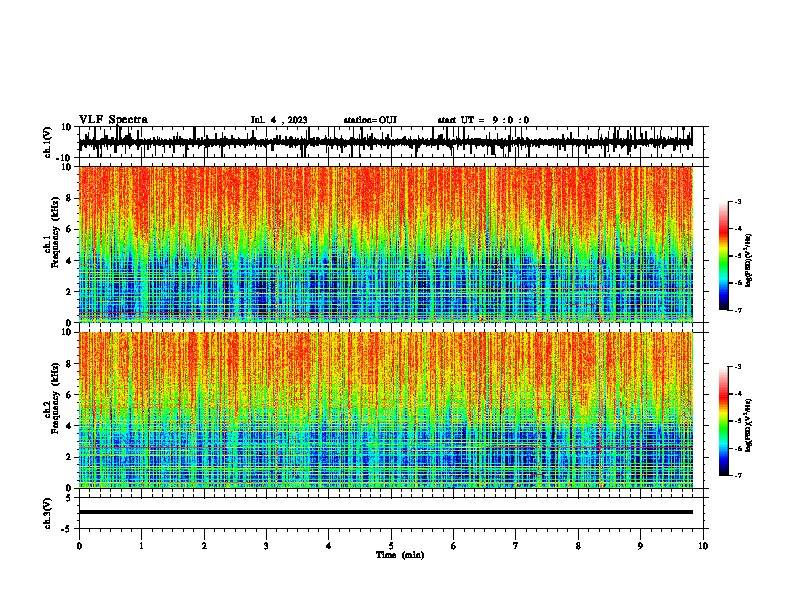Click the "VLF Spectra" plot title
This screenshot has width=792, height=612.
click(x=113, y=120)
